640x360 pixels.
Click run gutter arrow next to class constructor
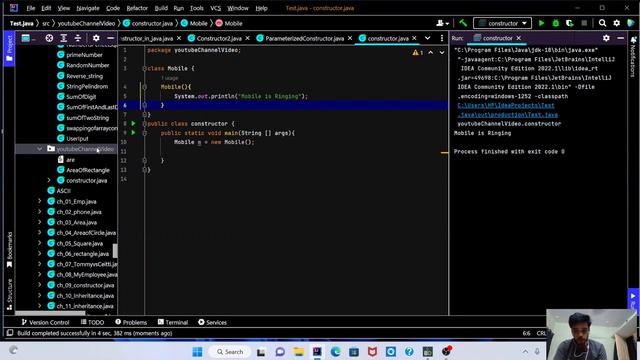[133, 123]
